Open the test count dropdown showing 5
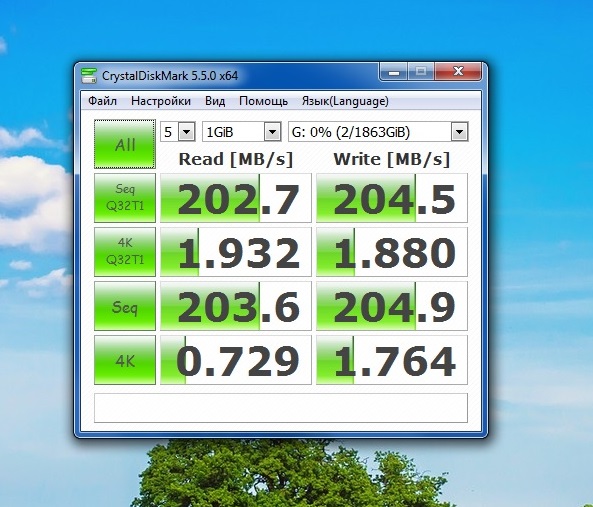593x507 pixels. click(x=178, y=132)
